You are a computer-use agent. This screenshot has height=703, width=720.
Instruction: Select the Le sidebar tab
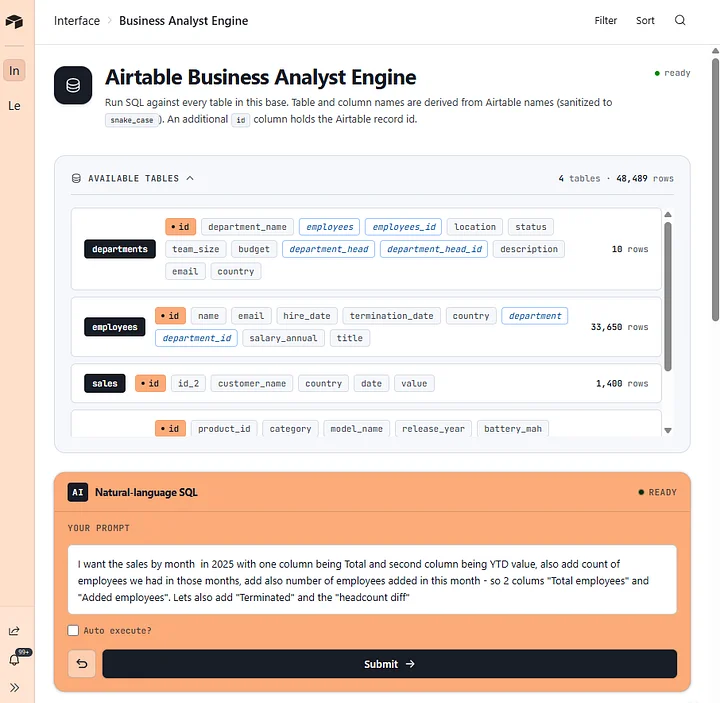tap(14, 106)
